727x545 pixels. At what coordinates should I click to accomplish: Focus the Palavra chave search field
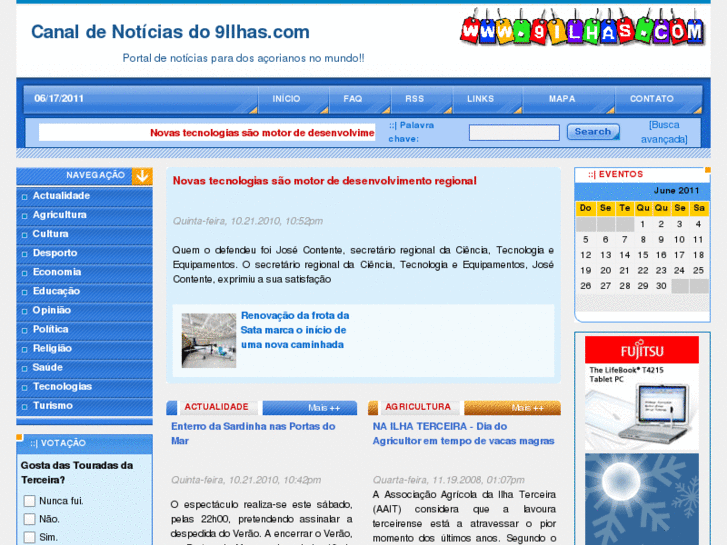point(514,132)
